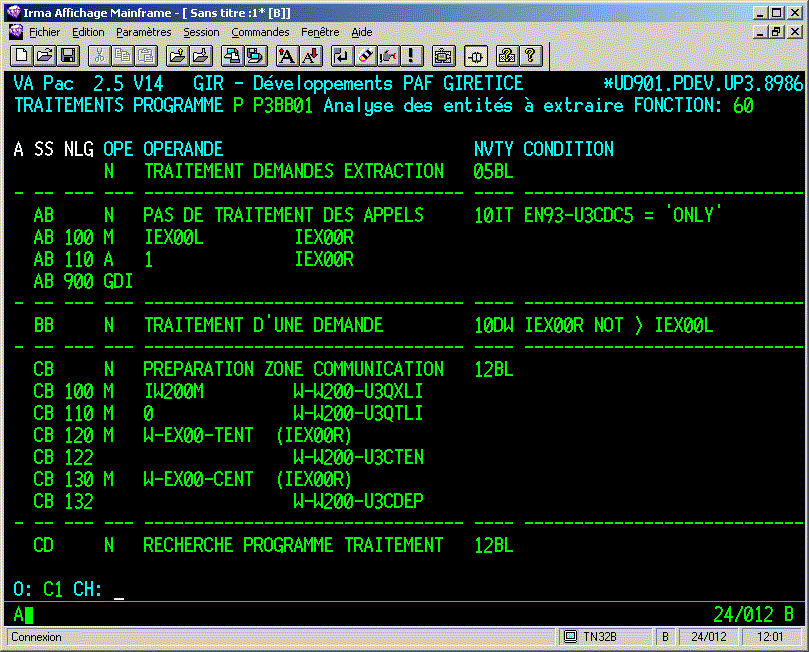Open the Edition menu
This screenshot has height=652, width=809.
88,32
